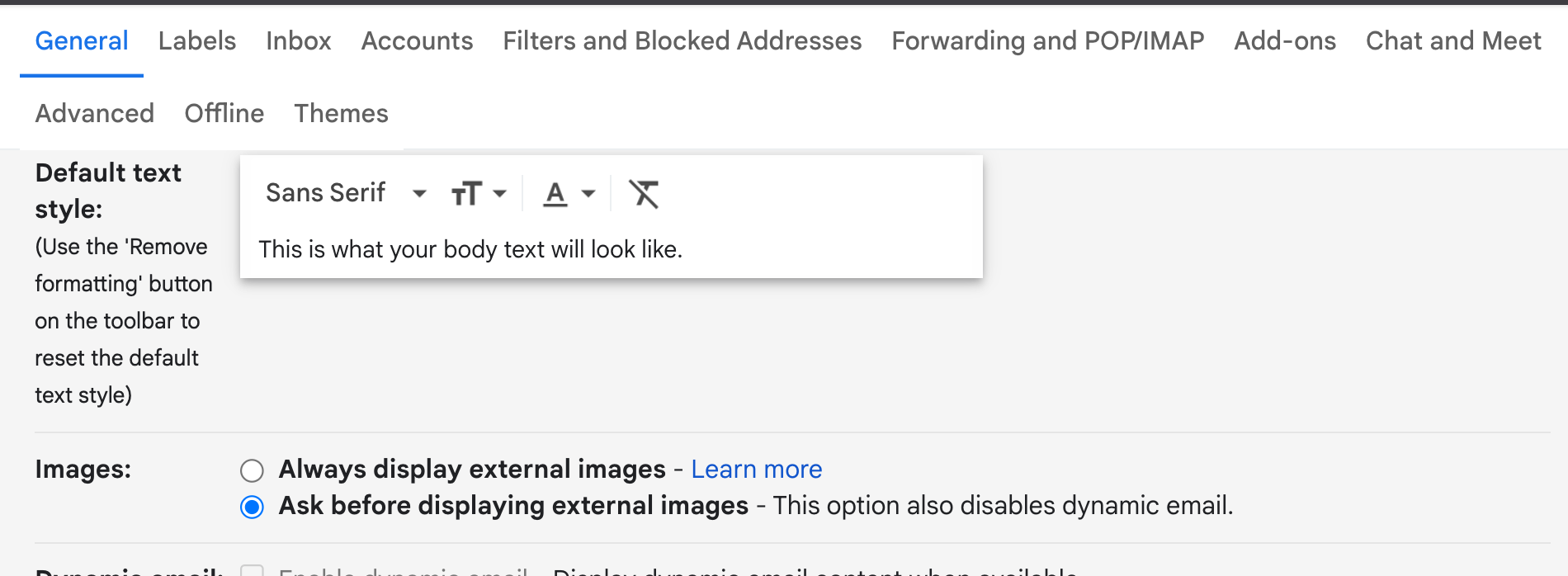Viewport: 1568px width, 576px height.
Task: Select Ask before displaying external images
Action: point(252,507)
